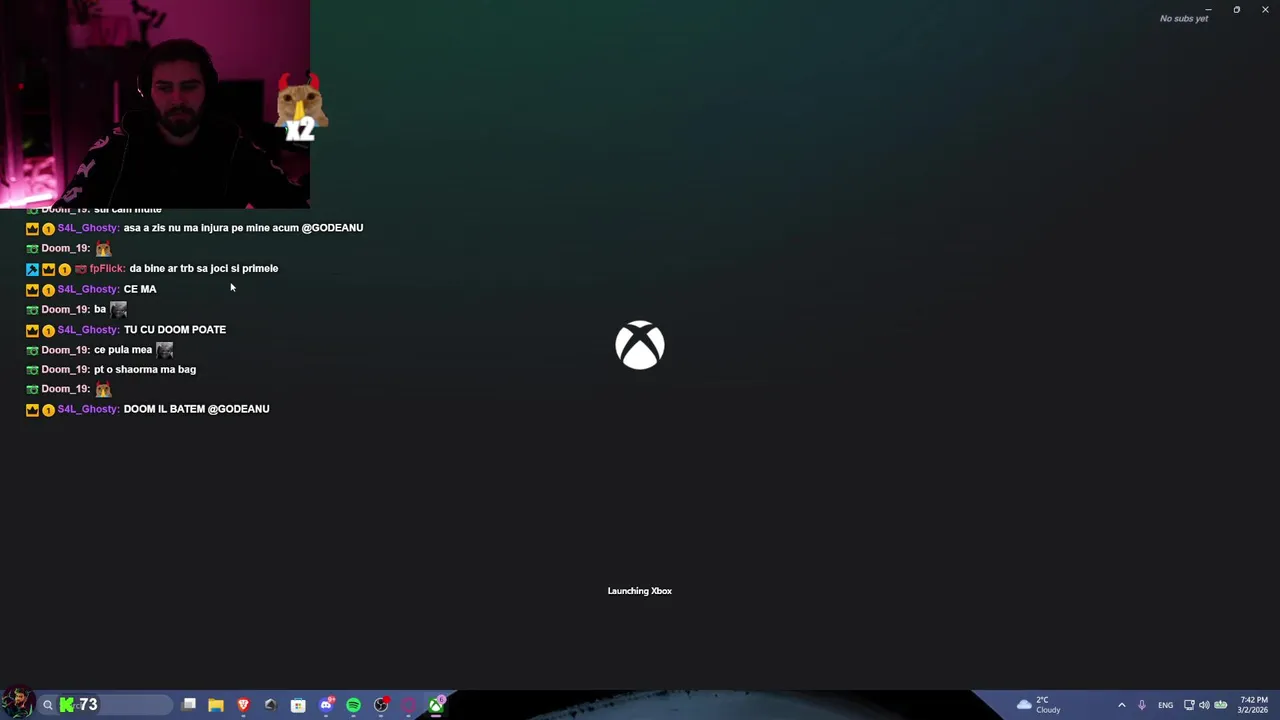Open File Explorer from the taskbar
Screen dimensions: 1280x720
point(216,705)
